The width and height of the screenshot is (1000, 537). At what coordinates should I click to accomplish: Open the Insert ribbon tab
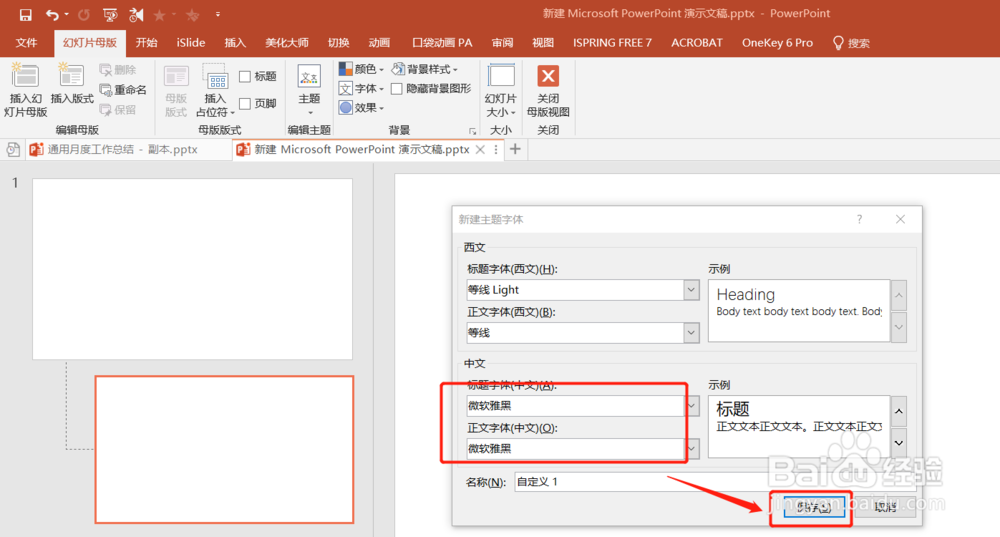point(235,43)
